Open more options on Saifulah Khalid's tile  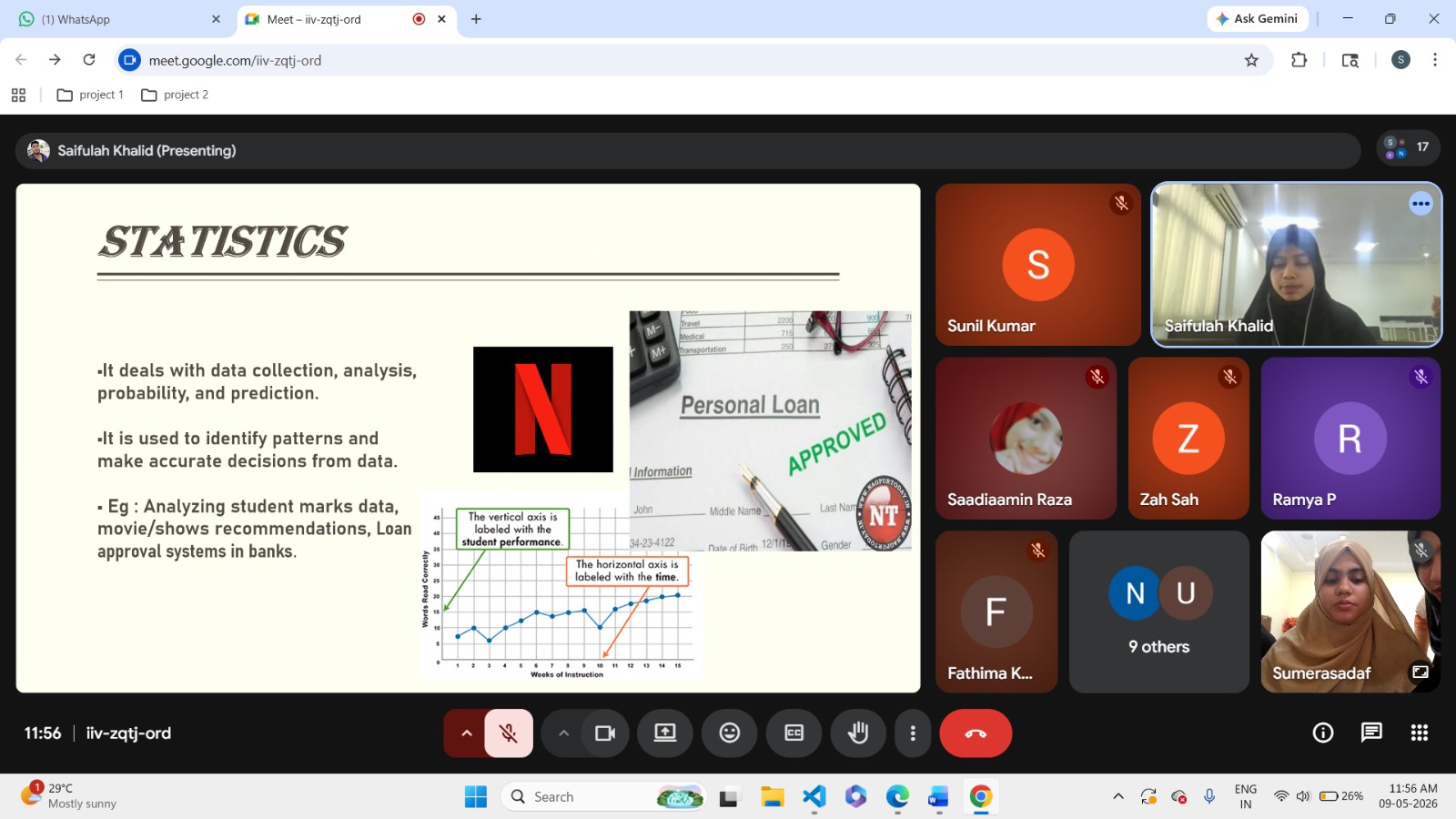[x=1421, y=204]
